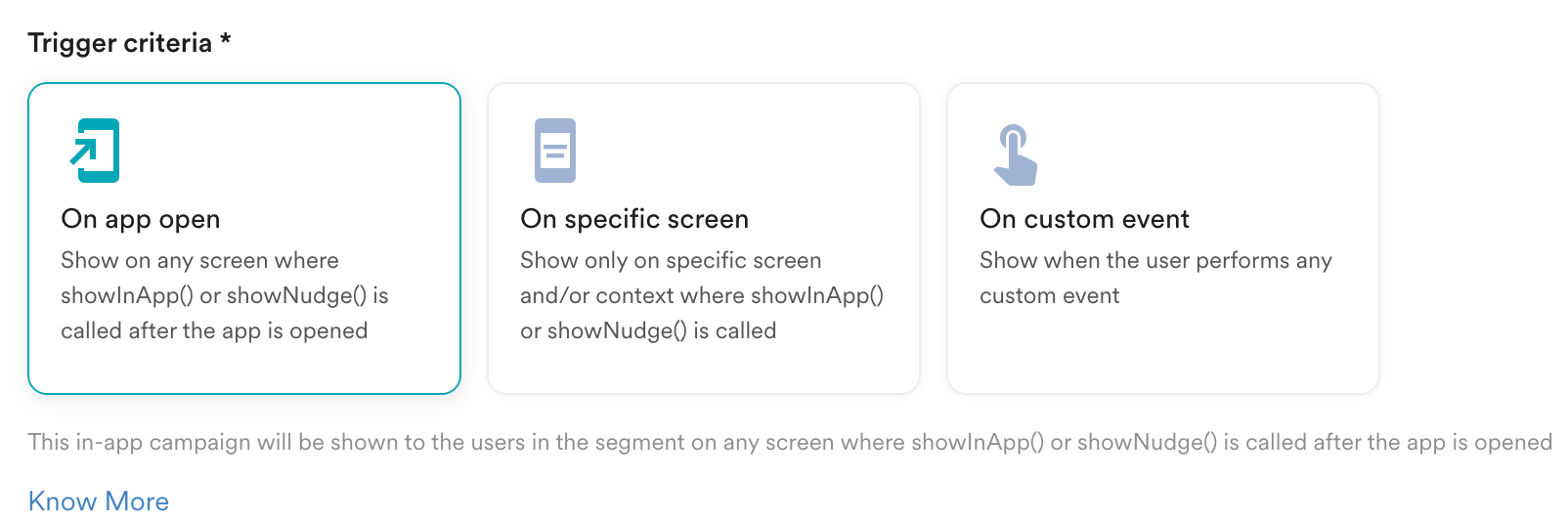Click the Trigger criteria label
The width and height of the screenshot is (1568, 524).
coord(120,43)
